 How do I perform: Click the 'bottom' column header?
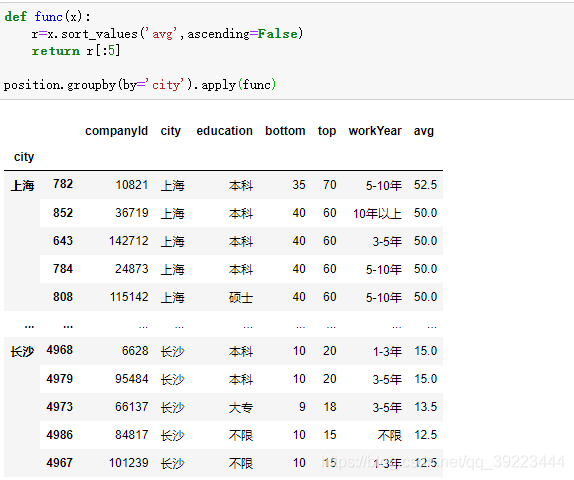click(285, 131)
